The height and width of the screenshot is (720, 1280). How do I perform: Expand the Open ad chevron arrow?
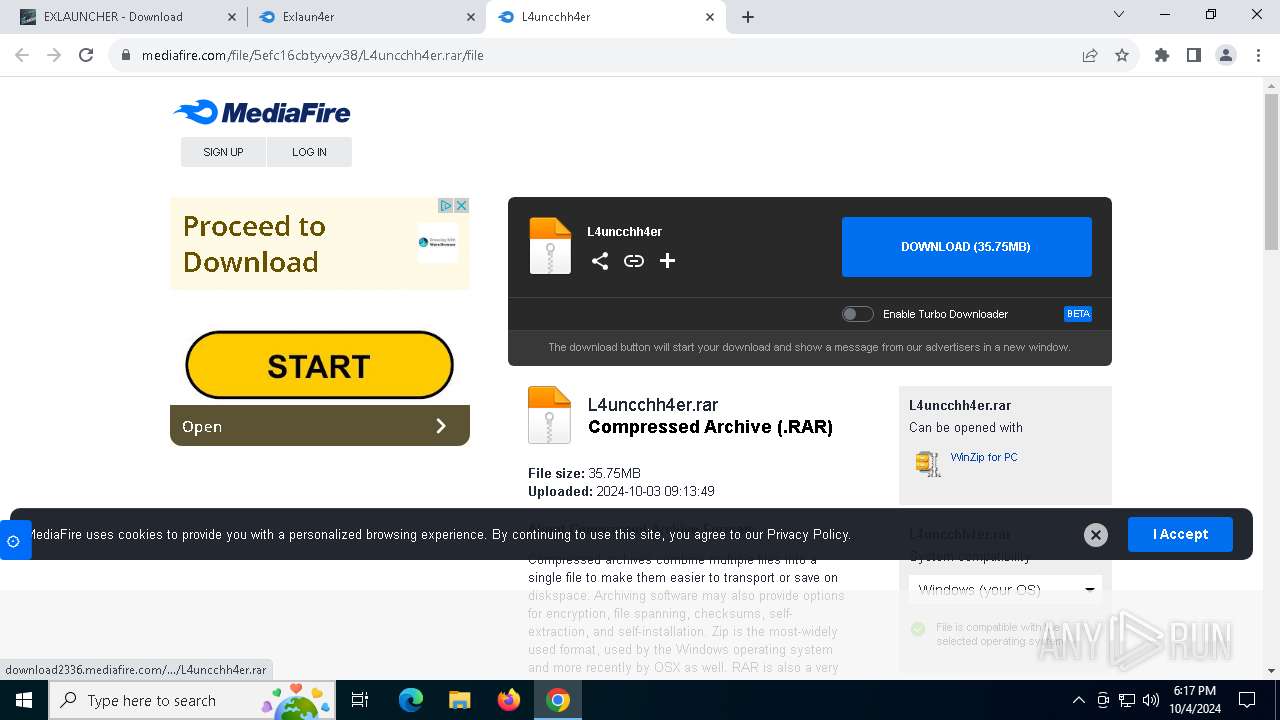pos(441,426)
